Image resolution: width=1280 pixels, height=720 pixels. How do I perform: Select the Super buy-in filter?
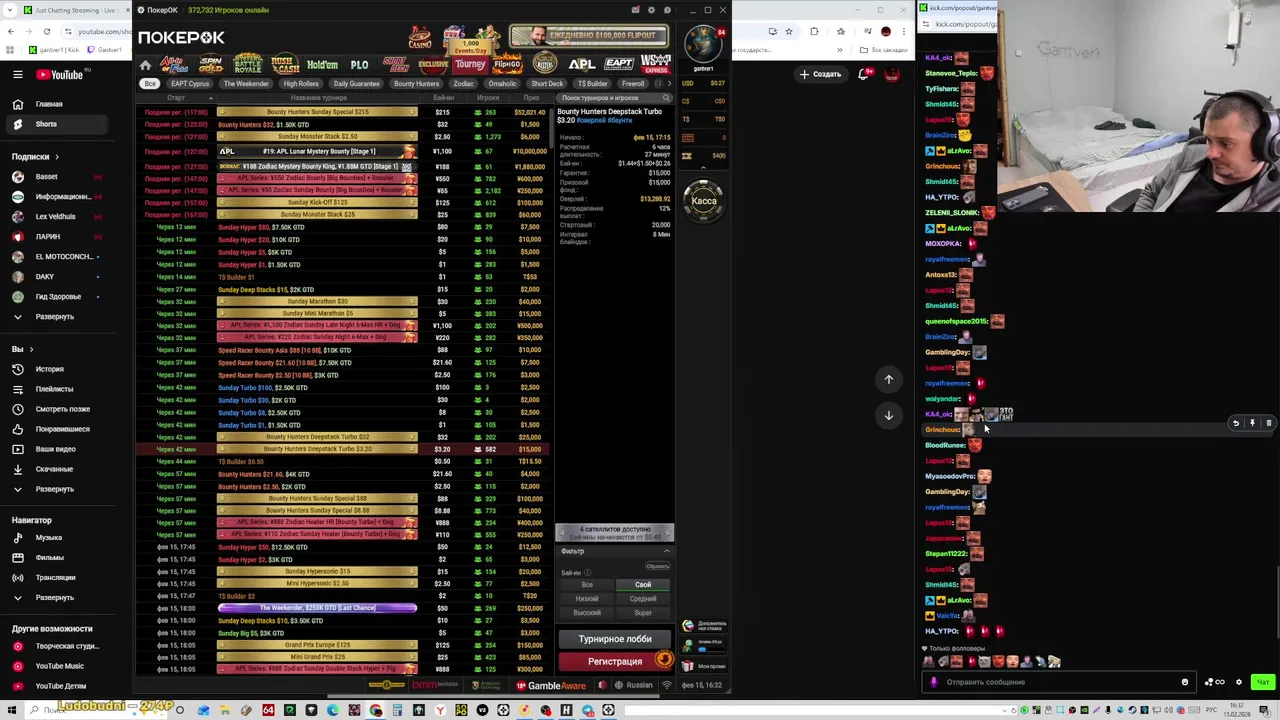click(643, 613)
